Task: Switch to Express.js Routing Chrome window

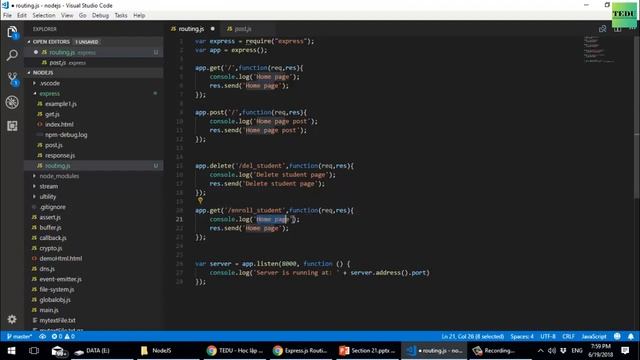Action: pyautogui.click(x=300, y=351)
